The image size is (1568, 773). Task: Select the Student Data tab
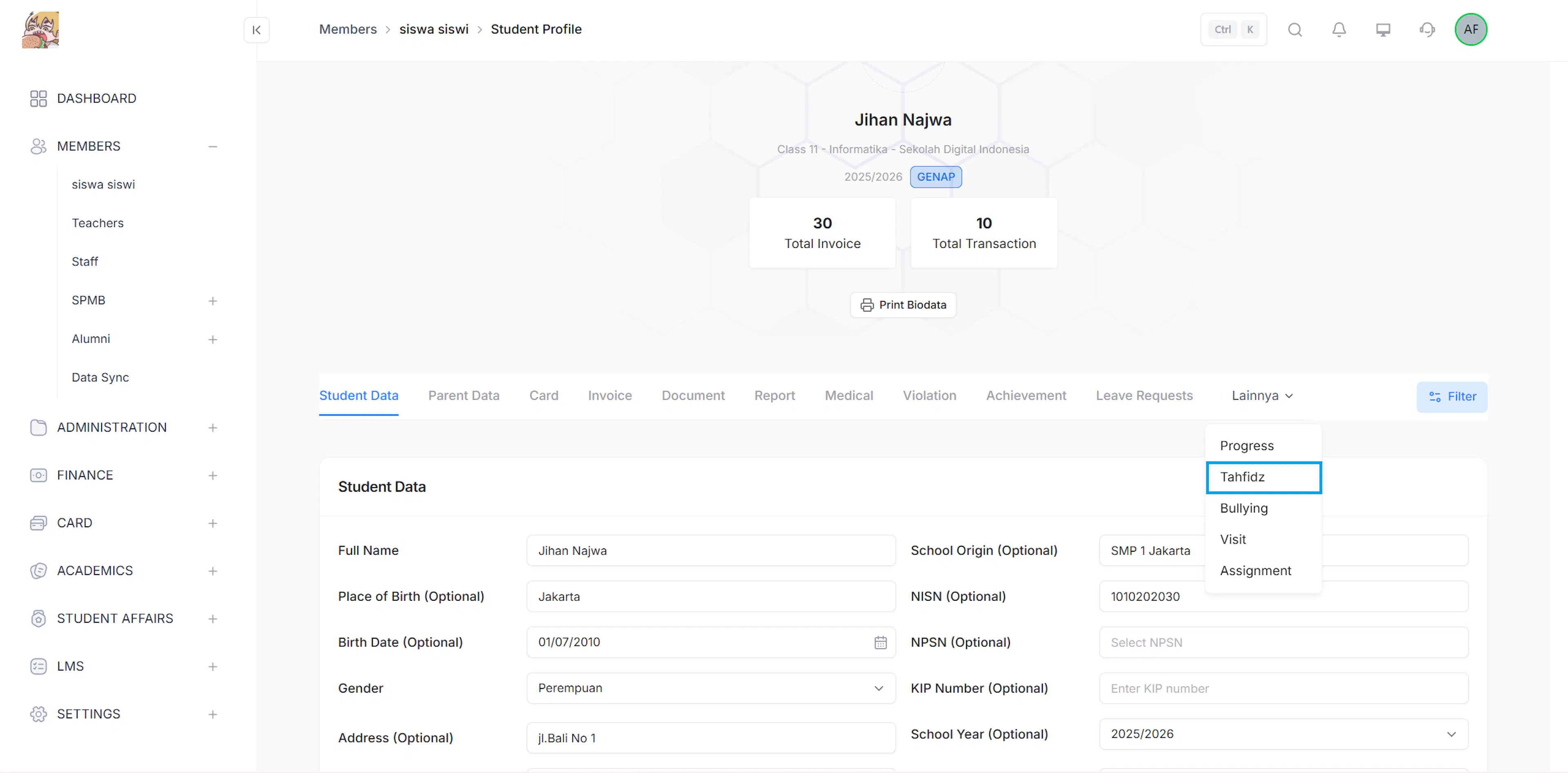click(359, 396)
